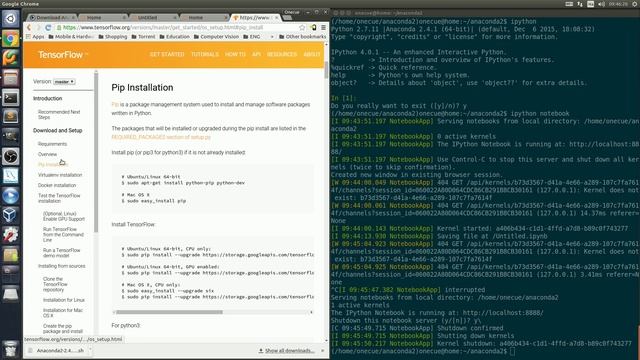Open the keyboard indicator in top panel
The image size is (640, 360).
click(569, 4)
